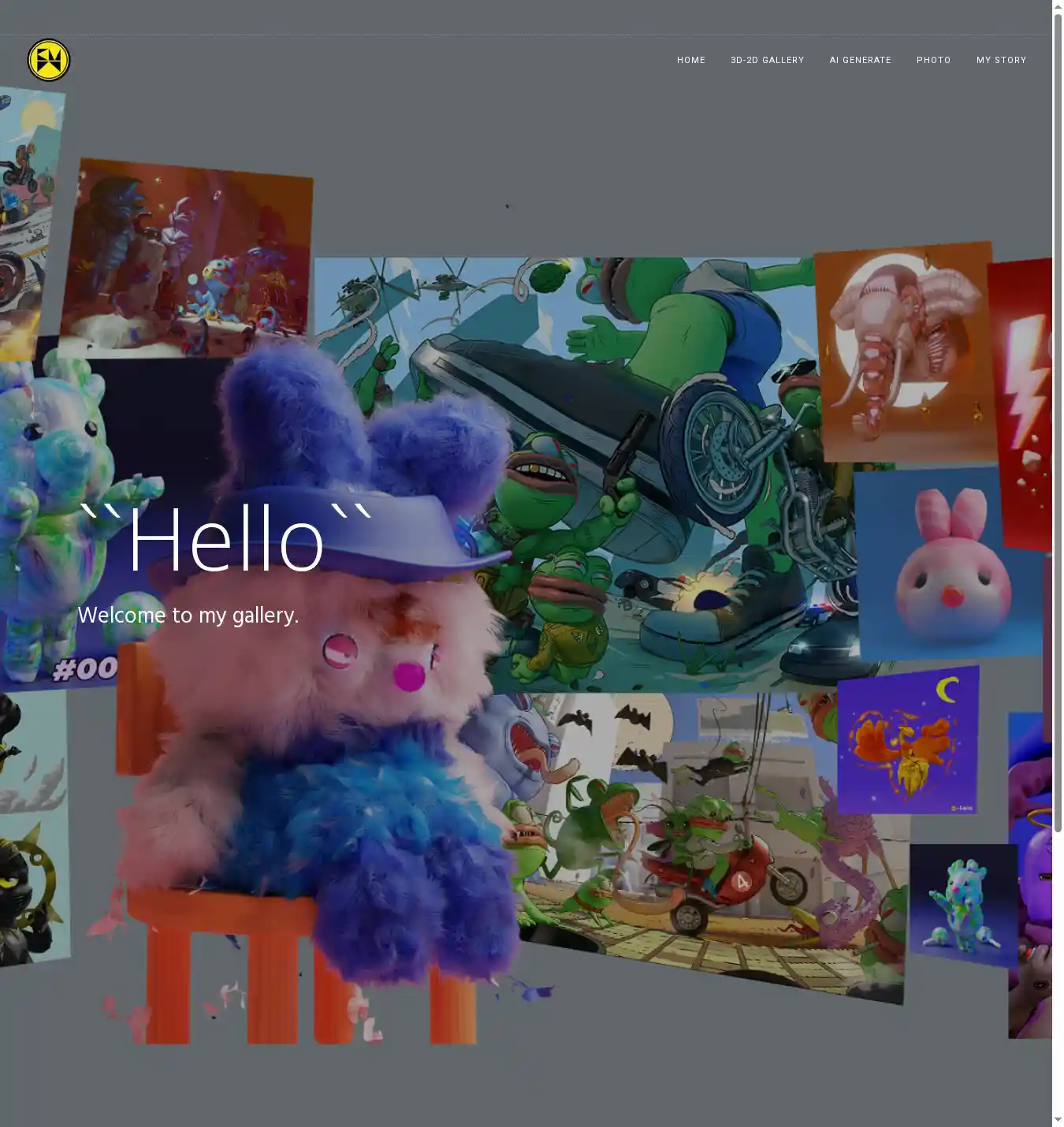This screenshot has width=1064, height=1127.
Task: Click the Hello heading text
Action: coord(227,540)
